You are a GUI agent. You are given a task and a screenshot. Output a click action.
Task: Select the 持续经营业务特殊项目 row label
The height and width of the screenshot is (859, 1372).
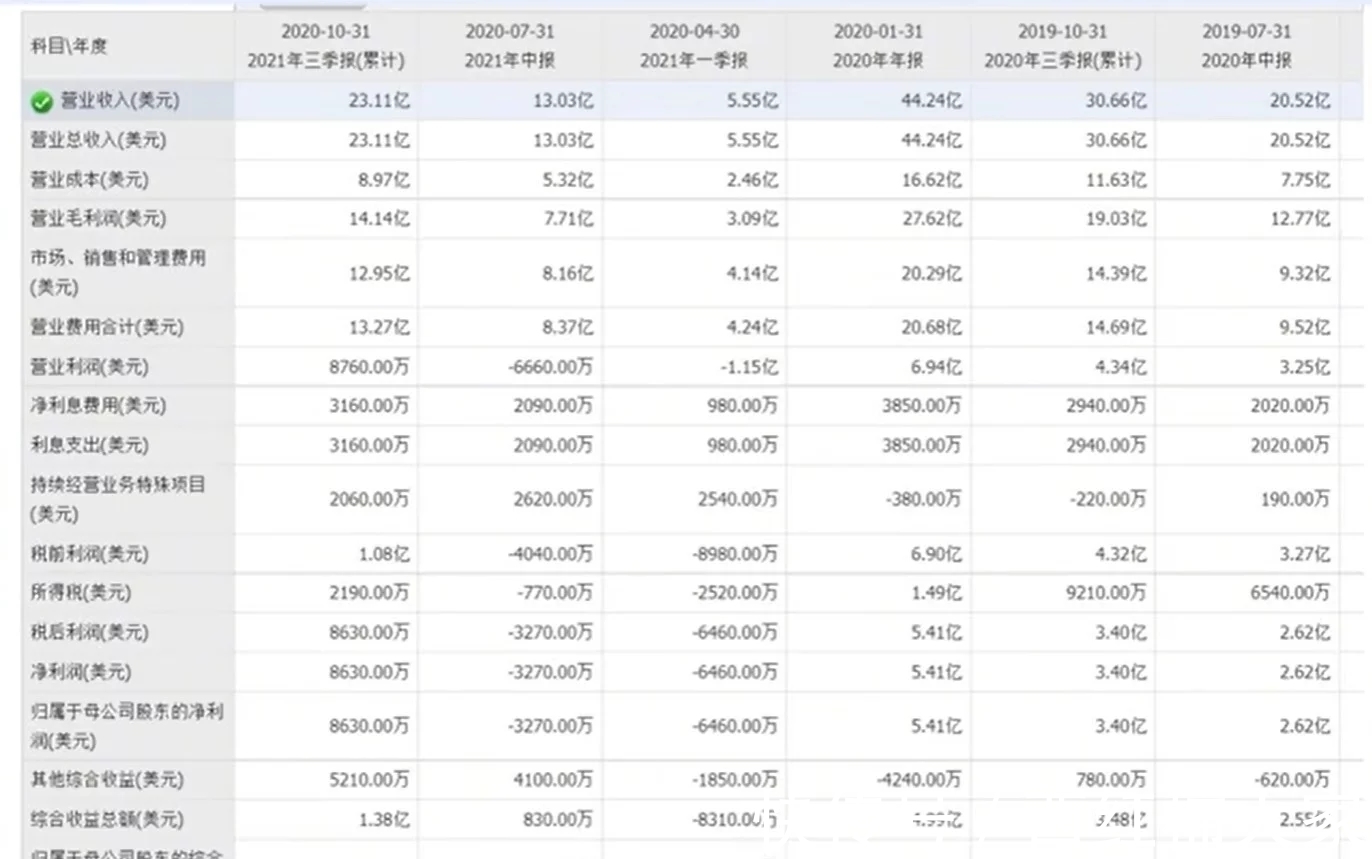coord(118,498)
